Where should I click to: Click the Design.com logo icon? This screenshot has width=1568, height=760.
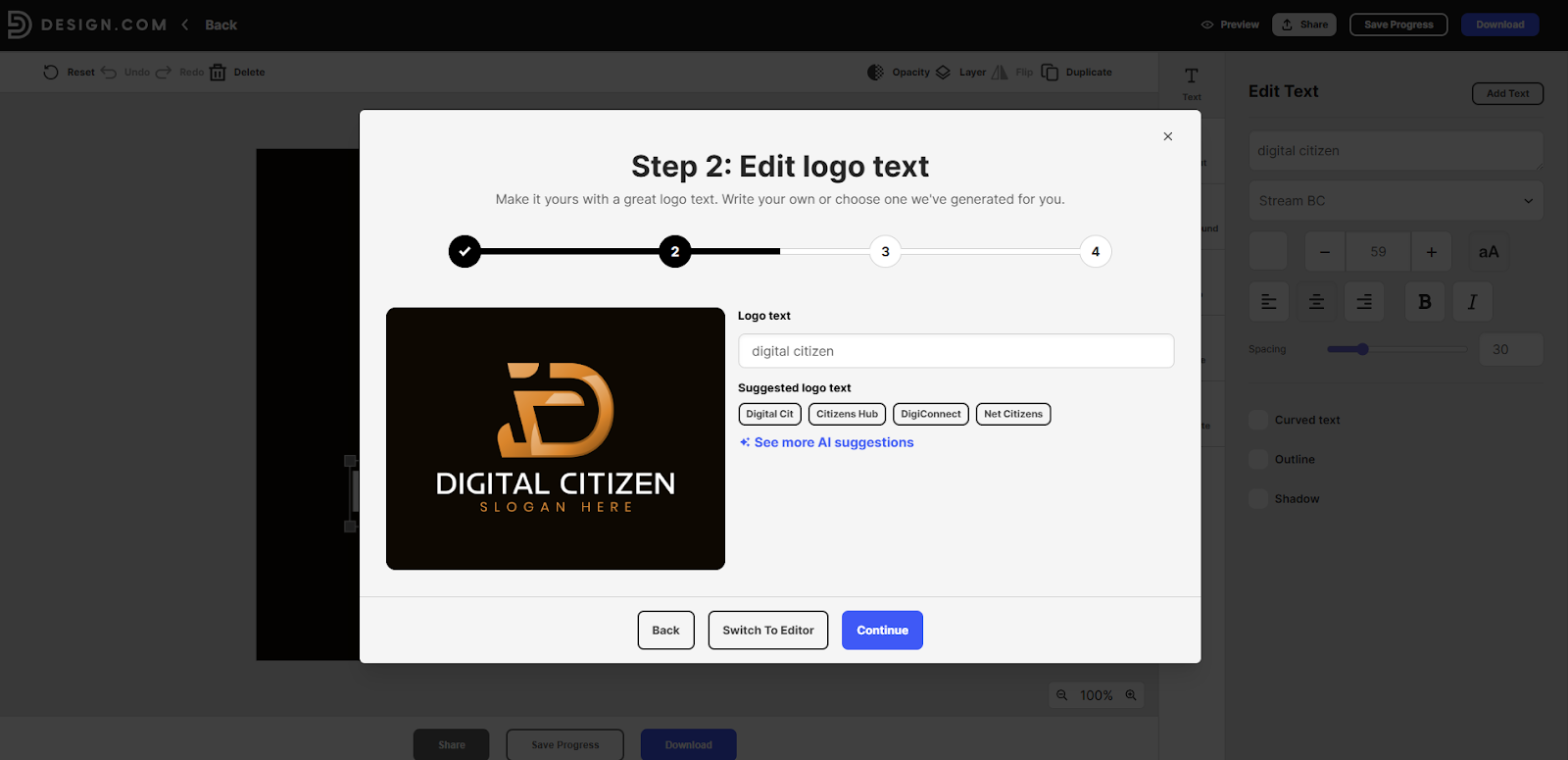[x=19, y=25]
